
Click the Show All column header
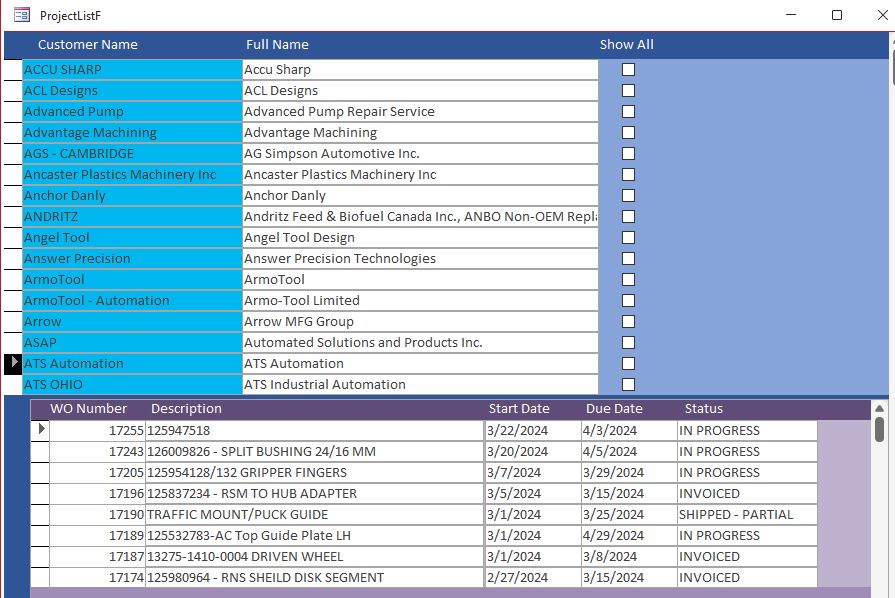[x=627, y=45]
